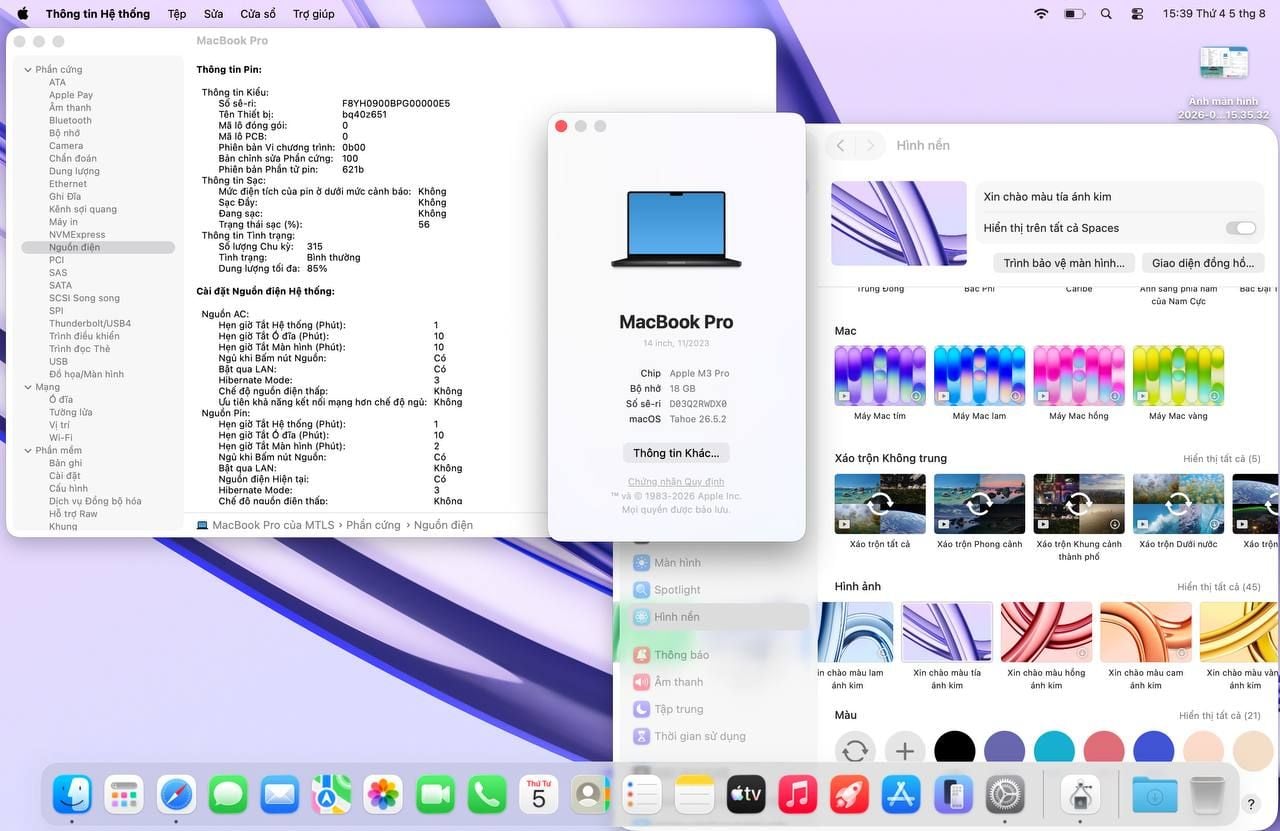
Task: Toggle 'Hiển thị trên tất cả Spaces' switch
Action: tap(1241, 228)
